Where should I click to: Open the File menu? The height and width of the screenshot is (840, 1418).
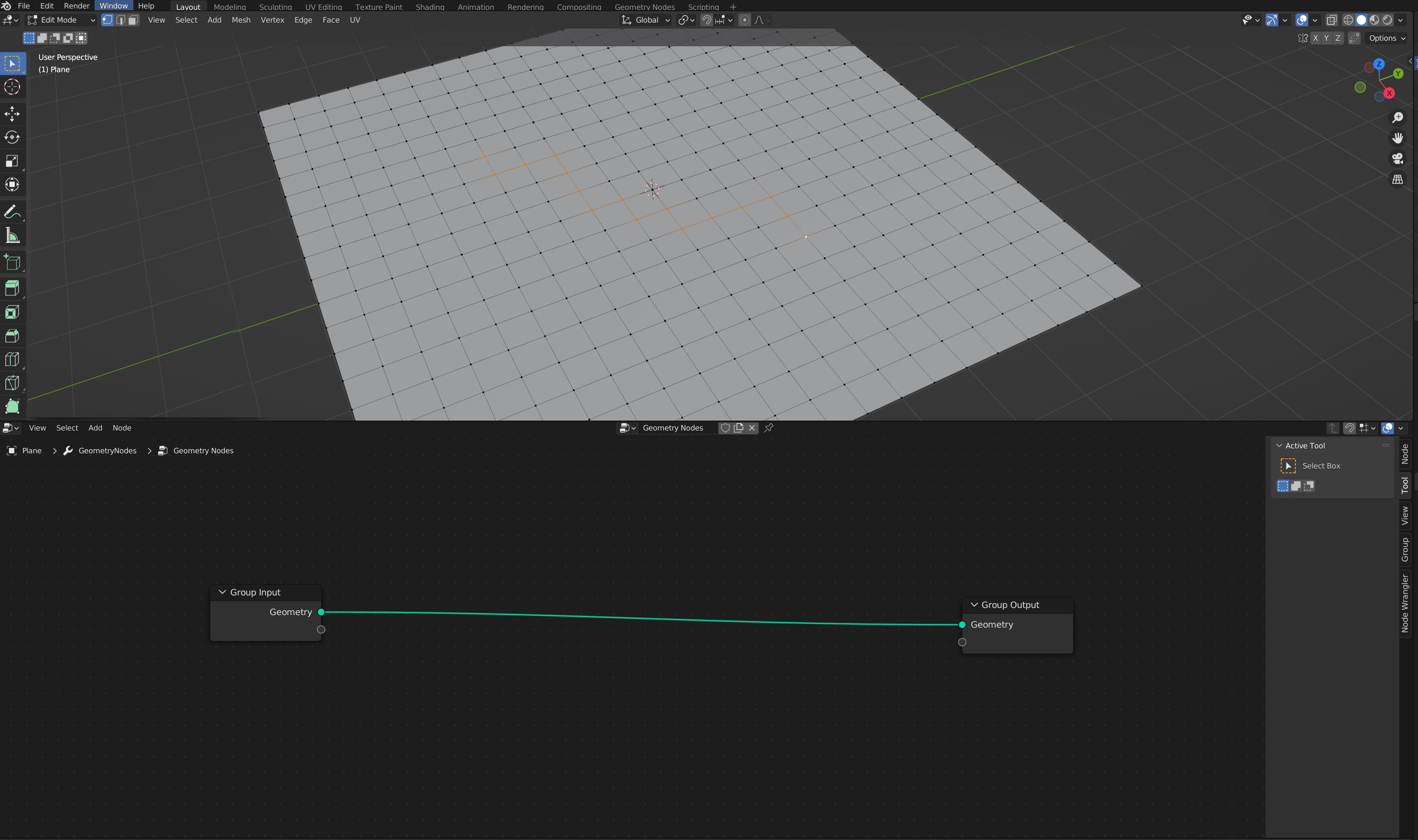[24, 6]
